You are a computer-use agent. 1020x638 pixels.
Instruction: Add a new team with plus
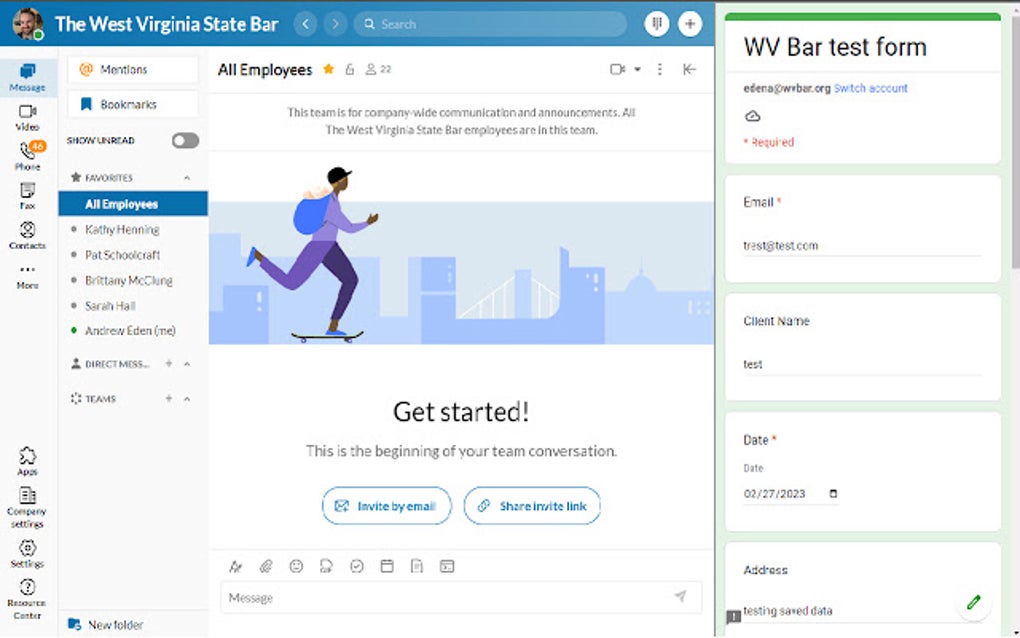(168, 399)
